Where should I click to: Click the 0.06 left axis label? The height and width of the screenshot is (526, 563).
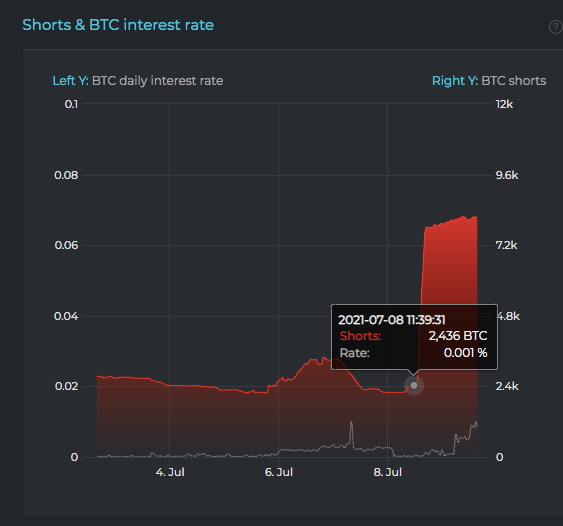pos(66,245)
